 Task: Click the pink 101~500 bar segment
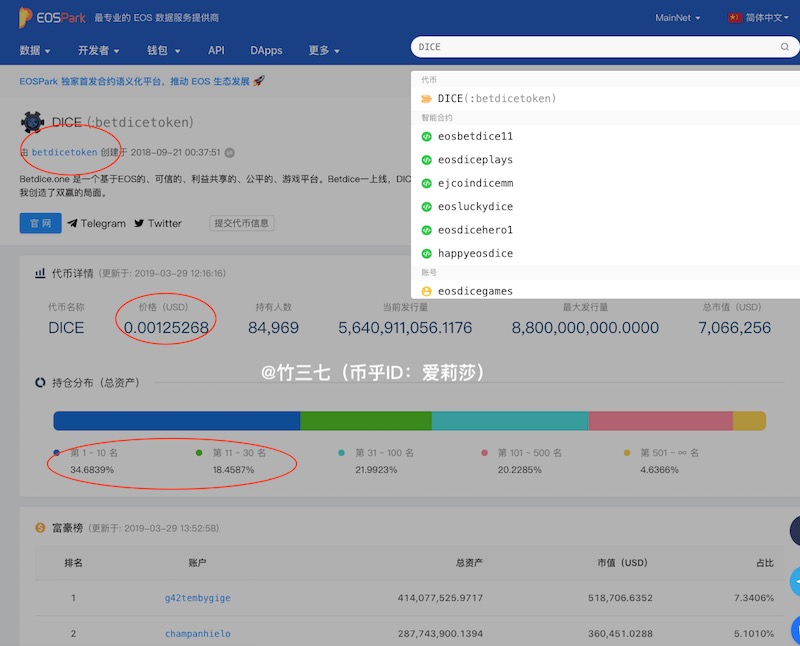click(661, 421)
